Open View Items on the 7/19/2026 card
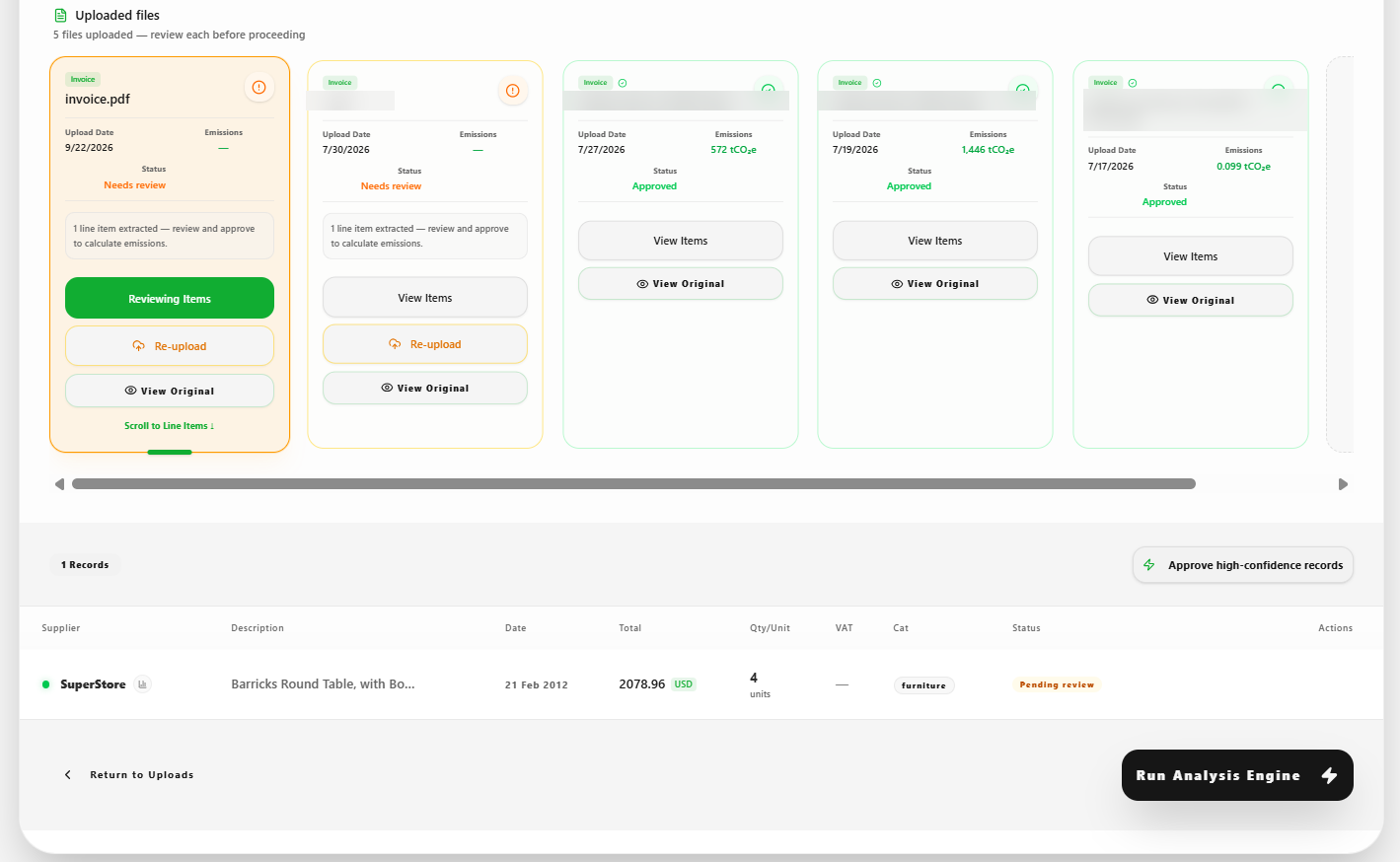This screenshot has width=1400, height=862. pyautogui.click(x=935, y=241)
